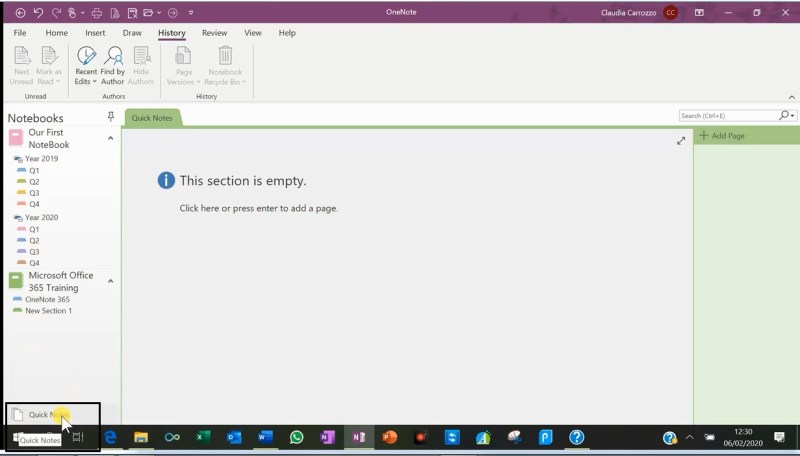Image resolution: width=800 pixels, height=456 pixels.
Task: Click the delete-page icon in quick access toolbar
Action: click(132, 13)
